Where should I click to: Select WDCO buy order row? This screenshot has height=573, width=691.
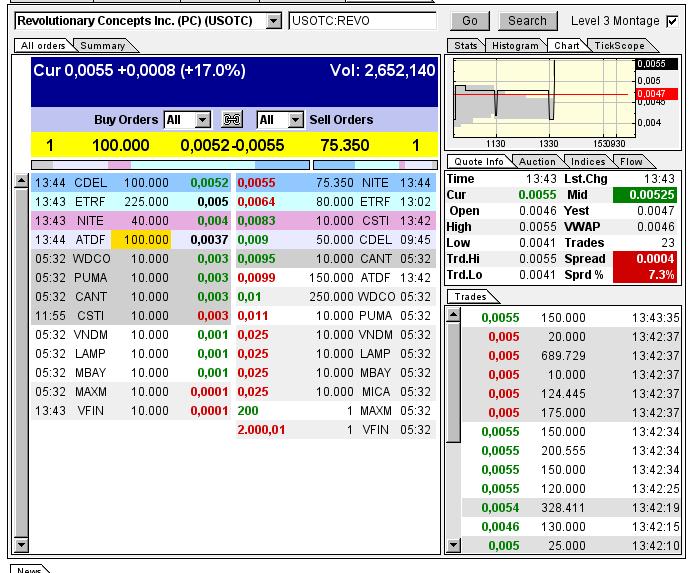click(131, 258)
